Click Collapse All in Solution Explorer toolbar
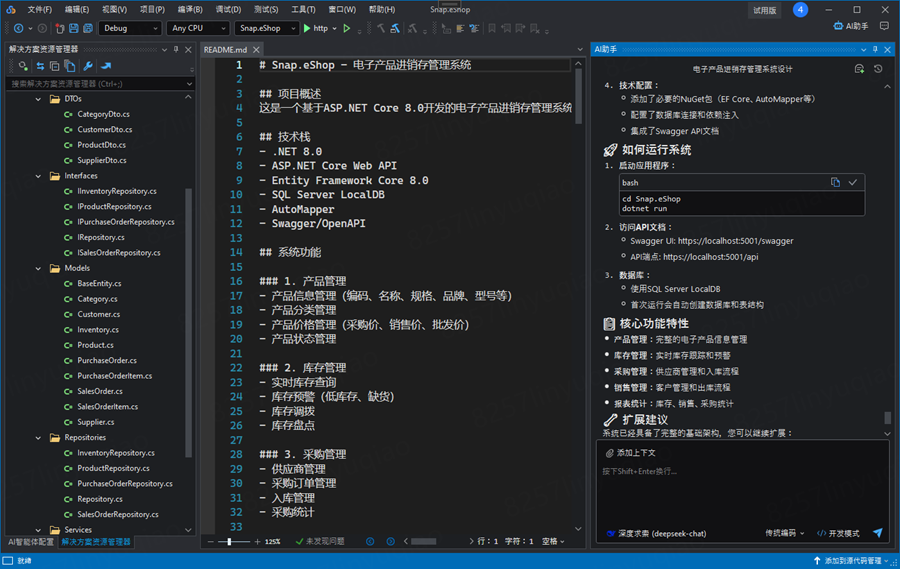This screenshot has width=900, height=569. [54, 66]
